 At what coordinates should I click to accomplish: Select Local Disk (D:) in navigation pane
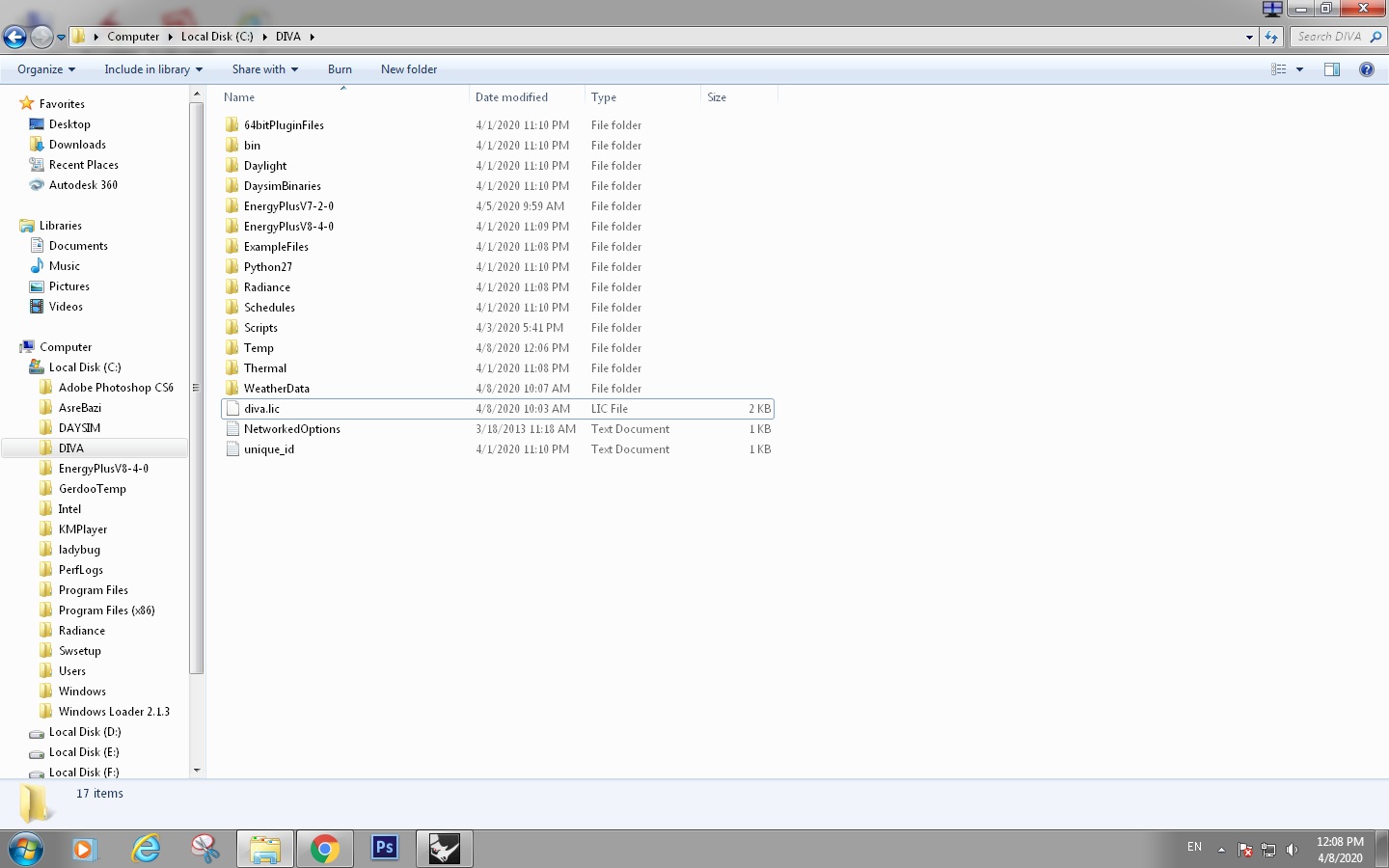pos(84,732)
